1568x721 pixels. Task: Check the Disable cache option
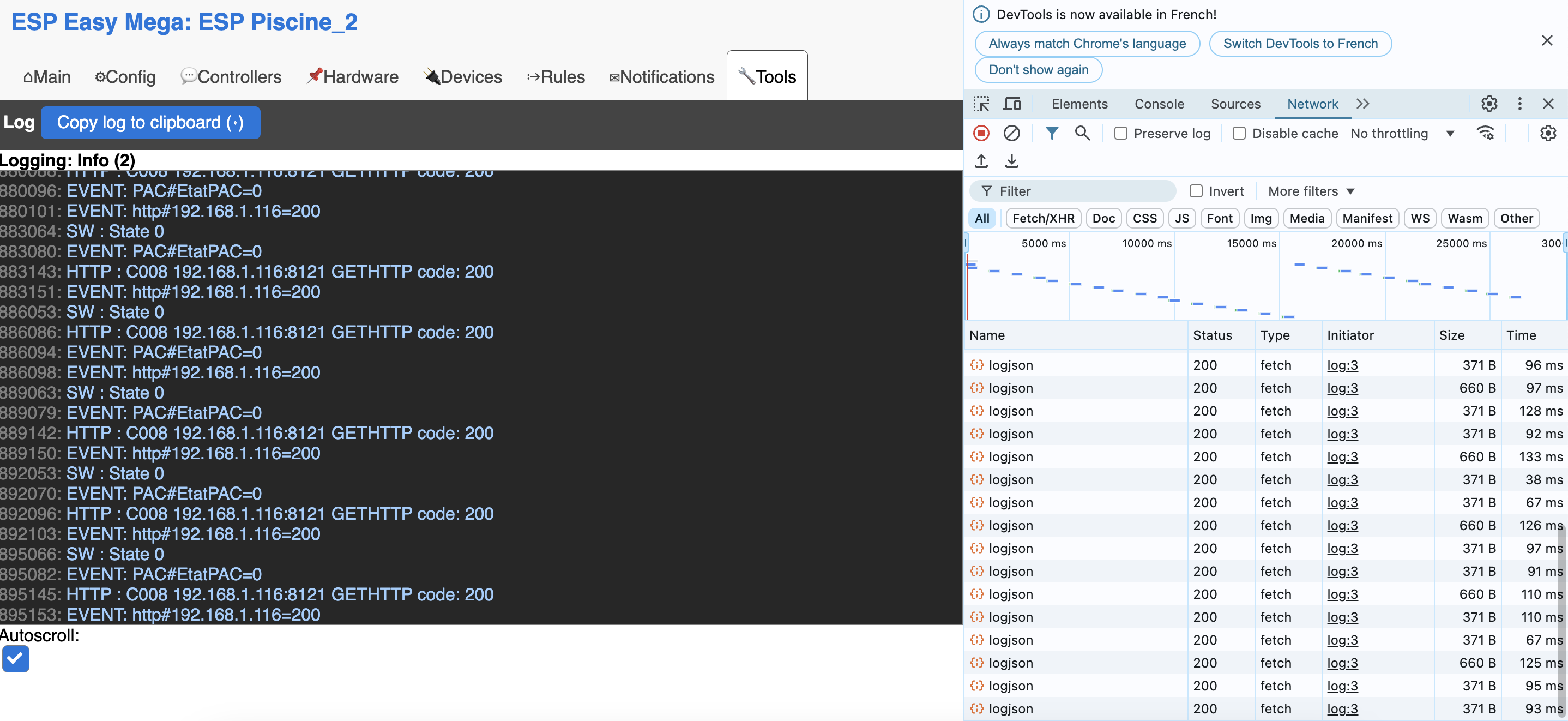[1239, 134]
